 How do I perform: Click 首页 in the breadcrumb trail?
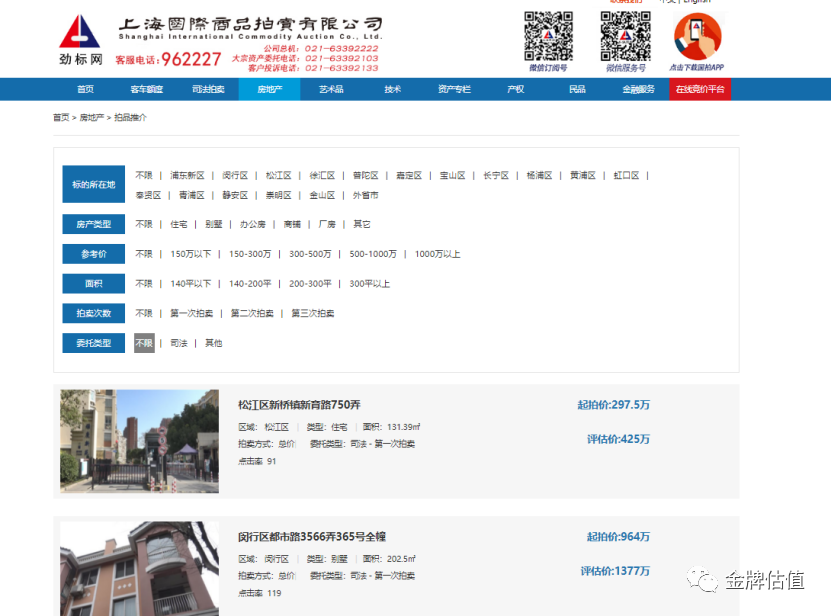(60, 117)
